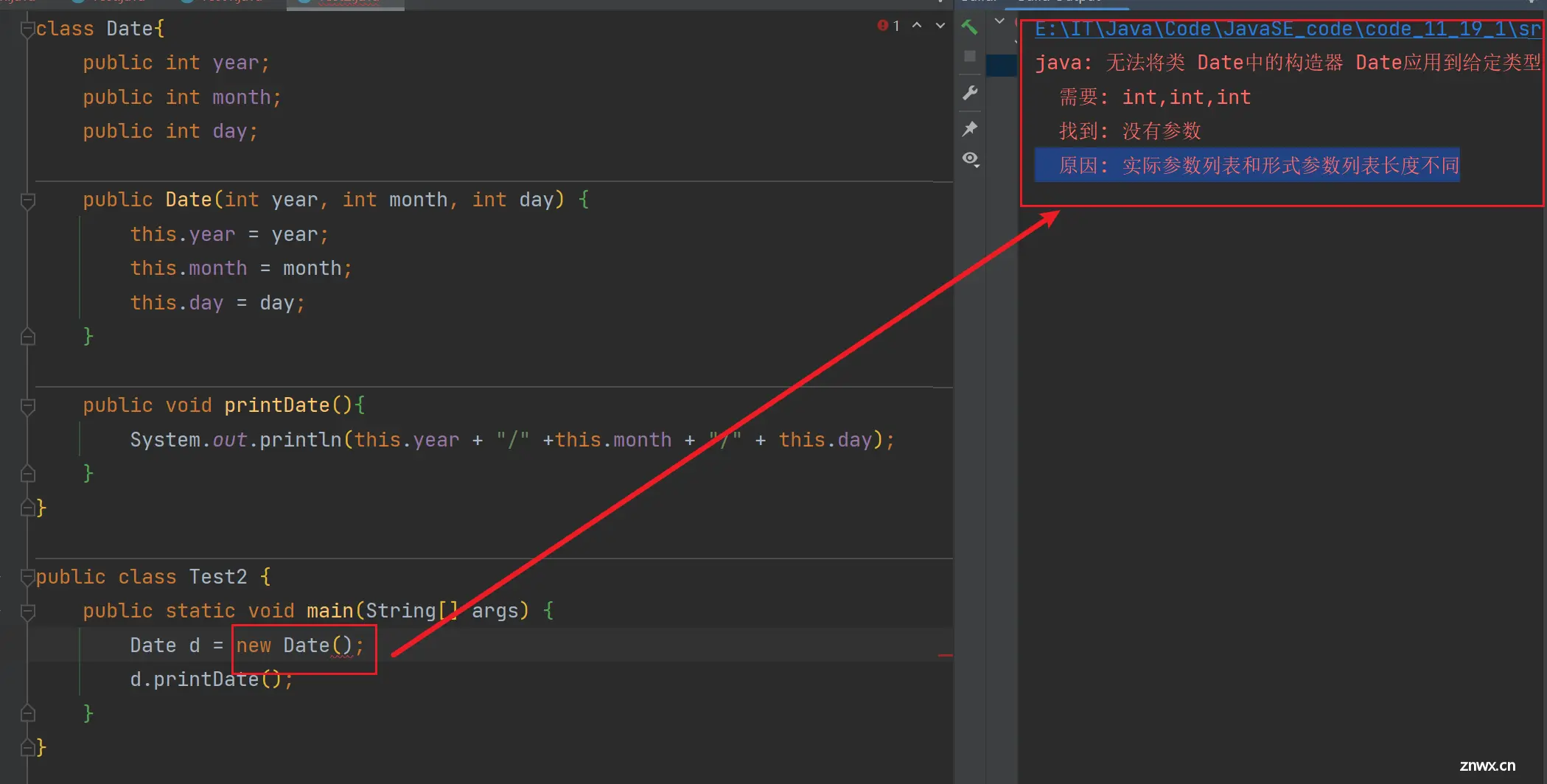Viewport: 1547px width, 784px height.
Task: Select the selected blue build tree item
Action: pyautogui.click(x=1002, y=65)
